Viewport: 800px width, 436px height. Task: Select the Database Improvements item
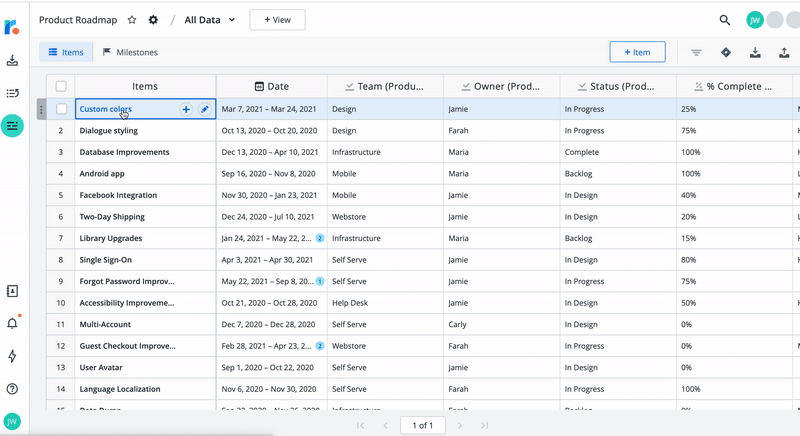pyautogui.click(x=124, y=152)
